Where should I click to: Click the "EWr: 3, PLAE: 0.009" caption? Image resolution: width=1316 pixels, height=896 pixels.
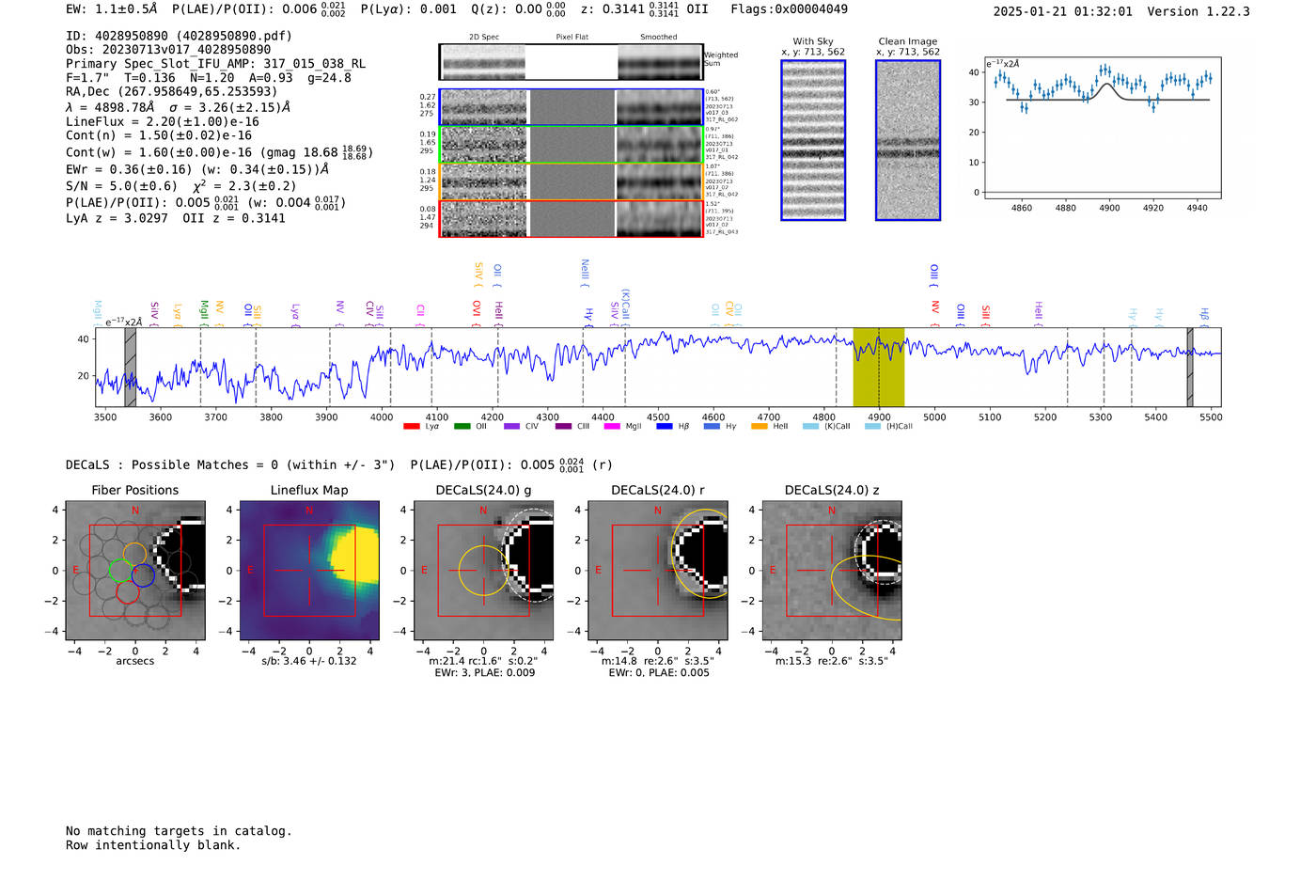(x=485, y=672)
